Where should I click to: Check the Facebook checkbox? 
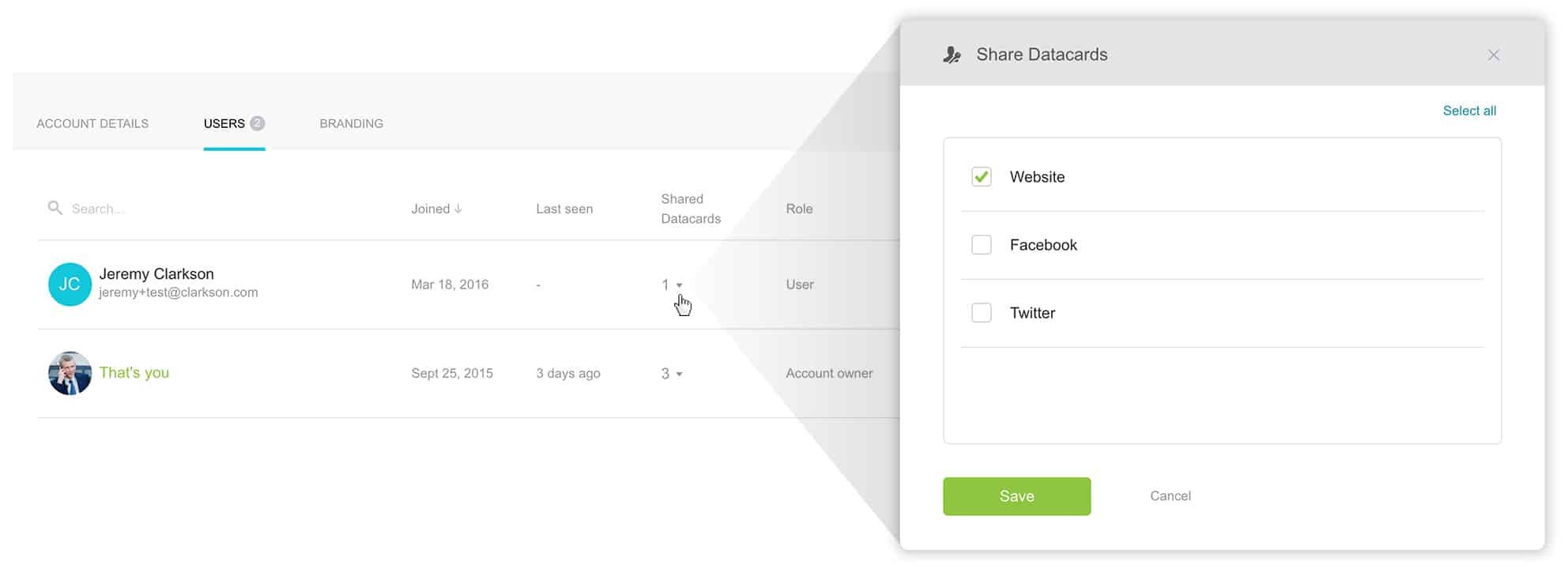click(x=982, y=245)
